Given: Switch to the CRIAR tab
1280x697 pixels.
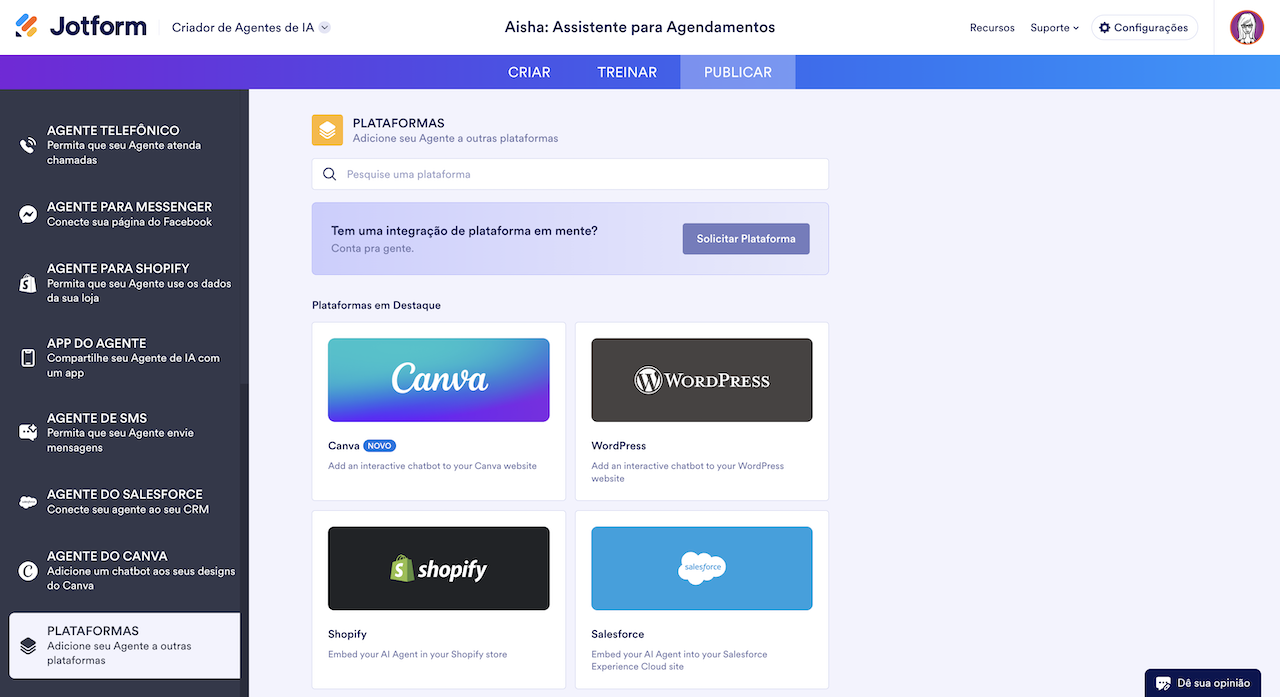Looking at the screenshot, I should click(x=529, y=72).
